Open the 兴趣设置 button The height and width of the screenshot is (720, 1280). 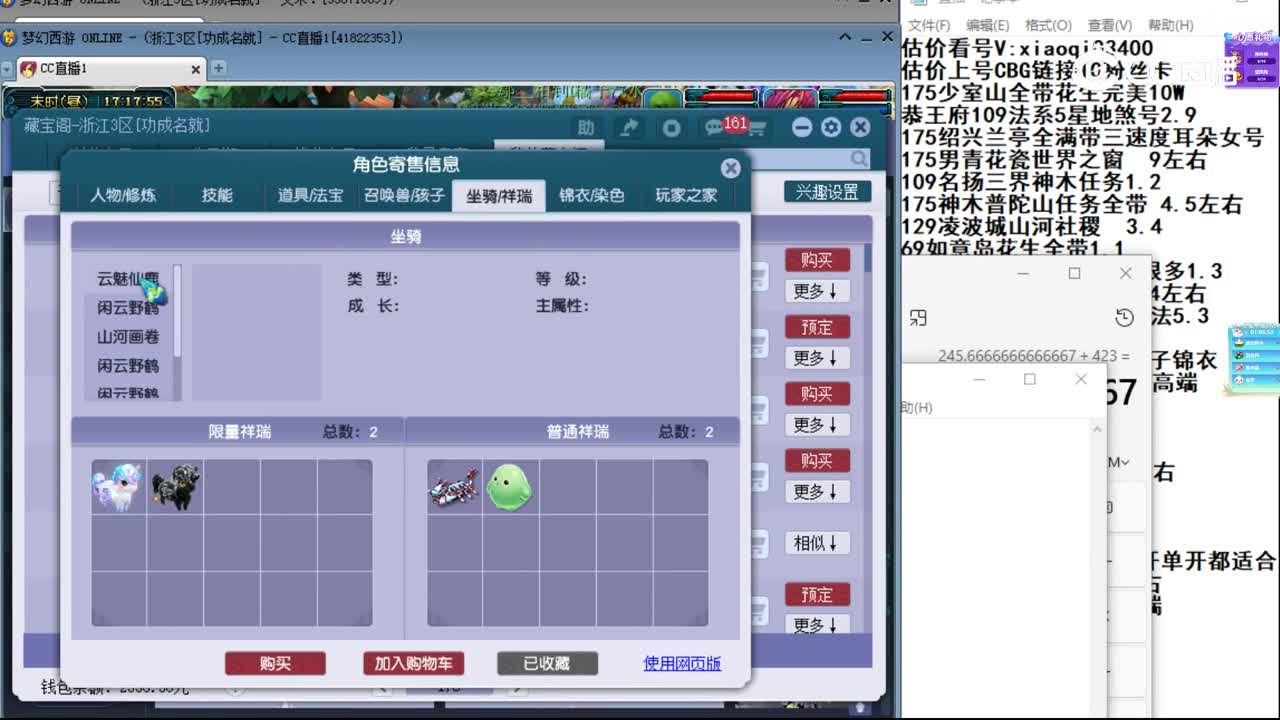click(827, 192)
